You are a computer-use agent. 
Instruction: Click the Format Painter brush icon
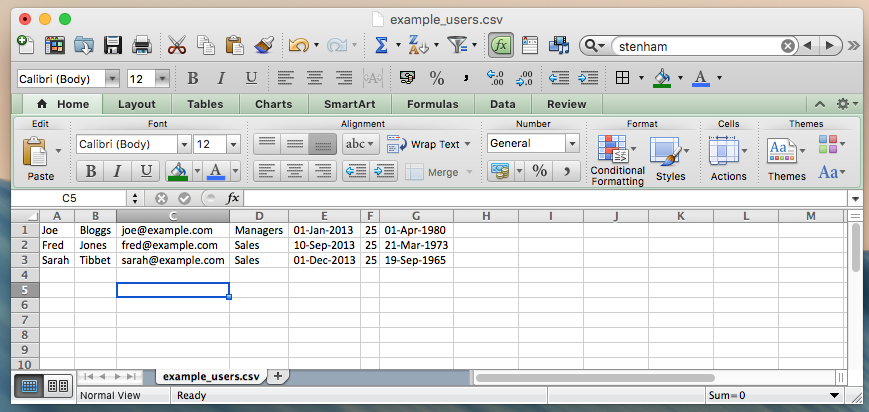(264, 45)
